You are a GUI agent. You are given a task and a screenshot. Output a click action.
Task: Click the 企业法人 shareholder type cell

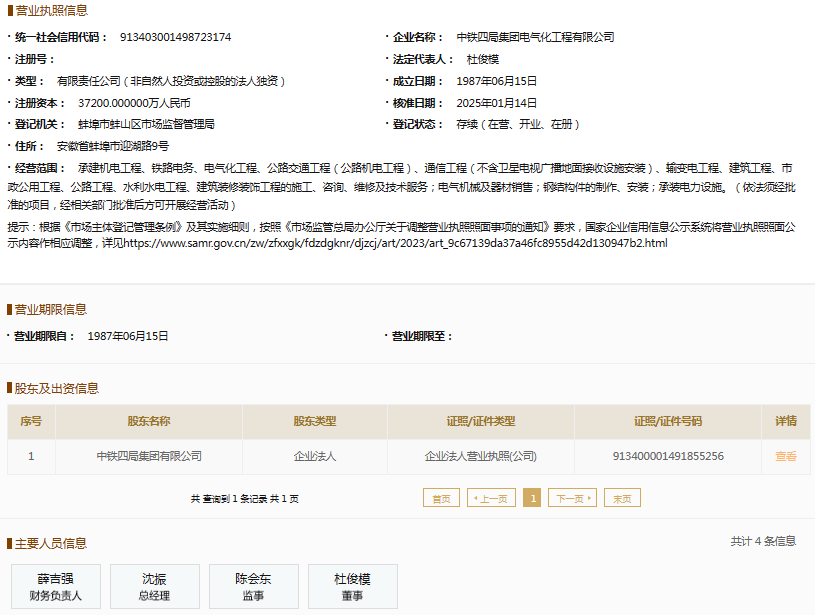pos(315,456)
